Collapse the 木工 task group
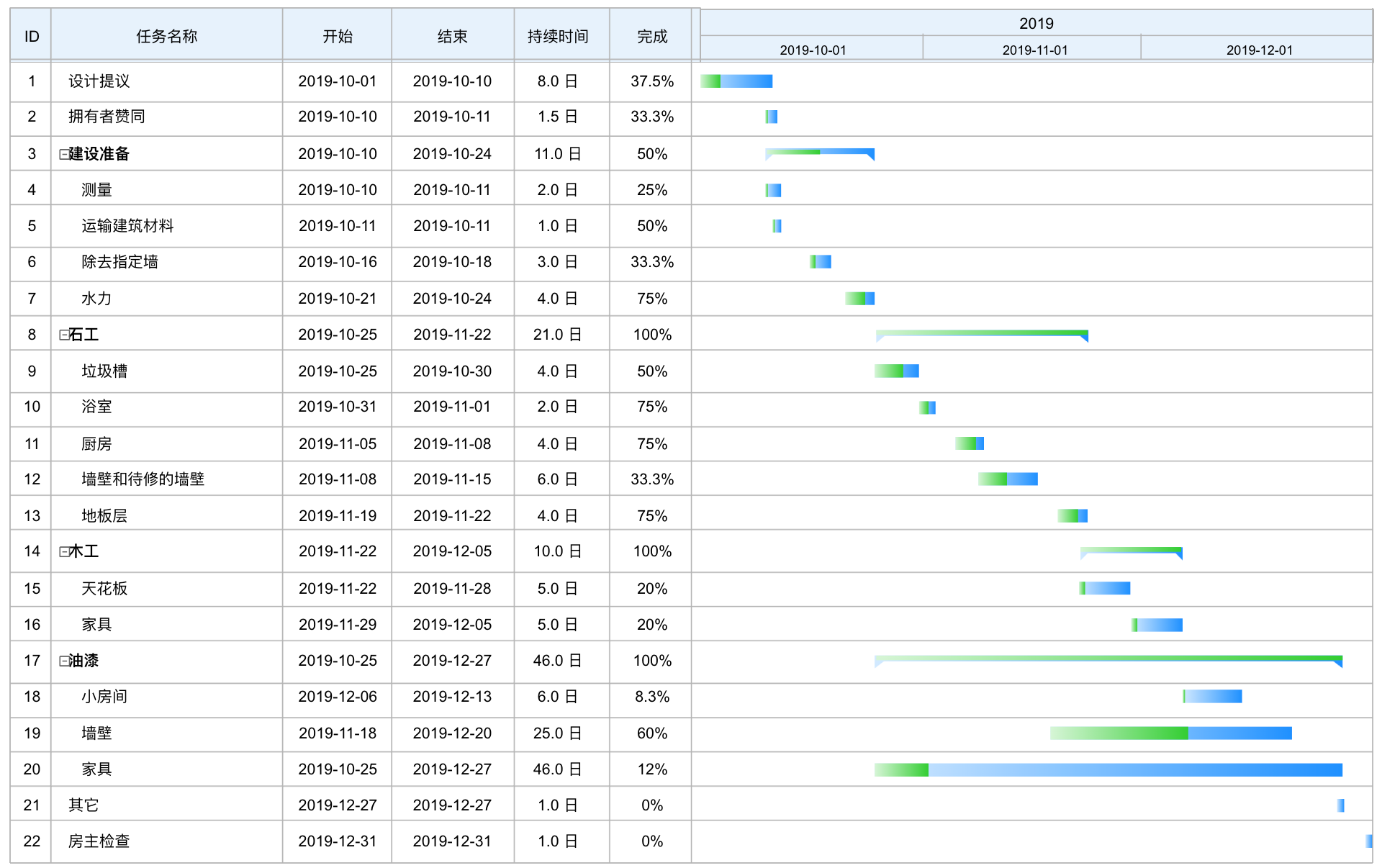Screen dimensions: 1382x868 click(x=63, y=551)
